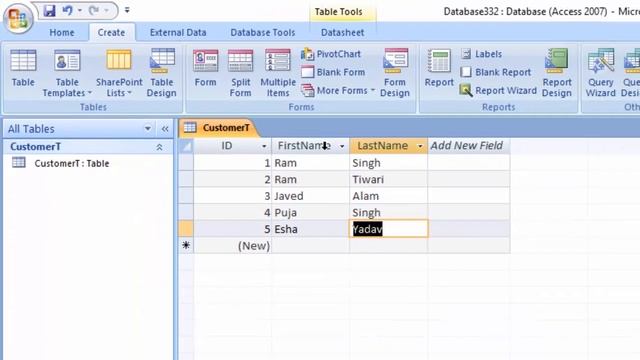Open the Undo history dropdown arrow

point(80,11)
